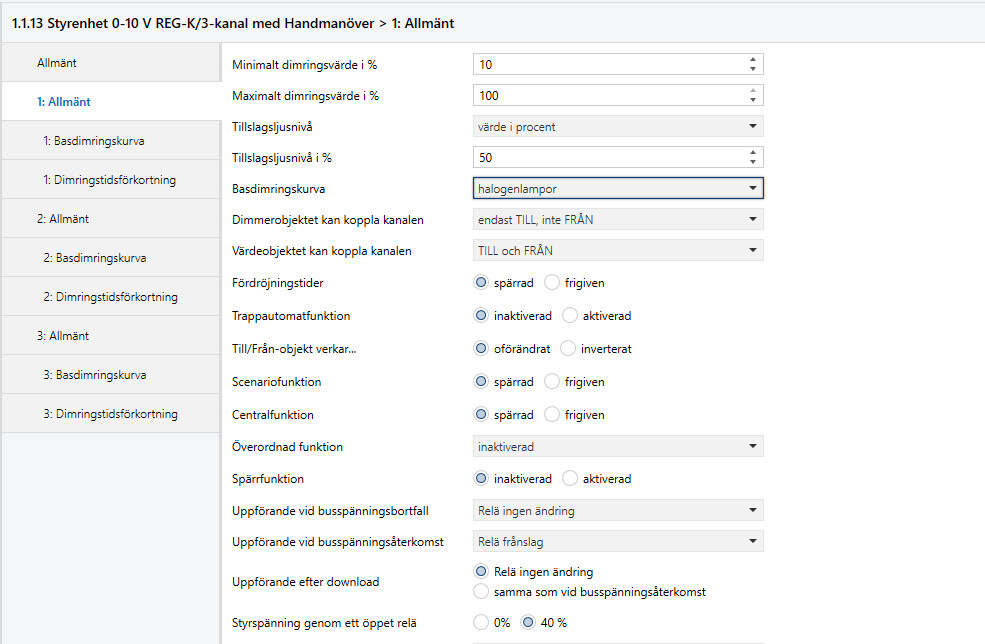Select samma som vid busspänningsåterkomst option

point(482,592)
